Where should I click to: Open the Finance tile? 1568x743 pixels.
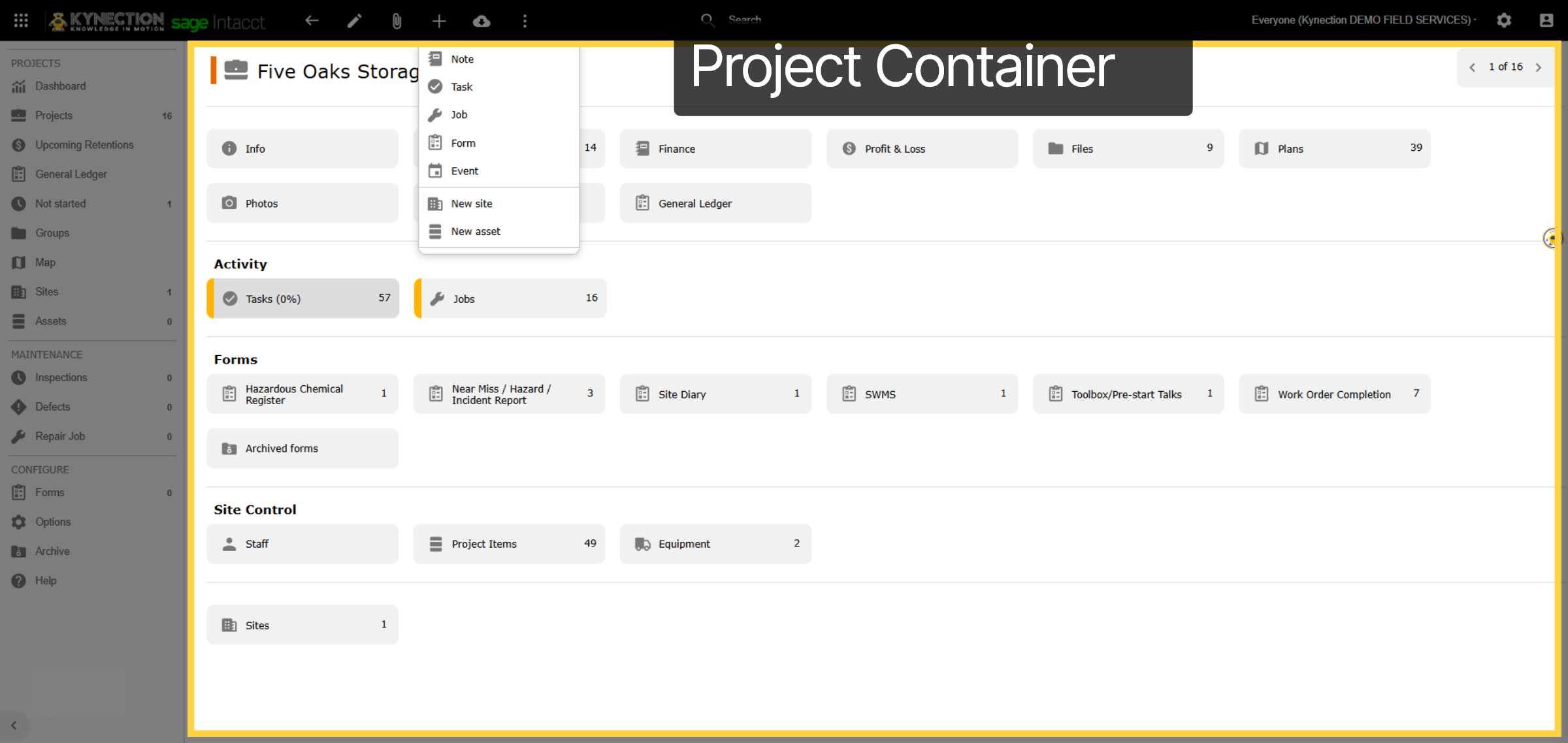click(x=715, y=149)
